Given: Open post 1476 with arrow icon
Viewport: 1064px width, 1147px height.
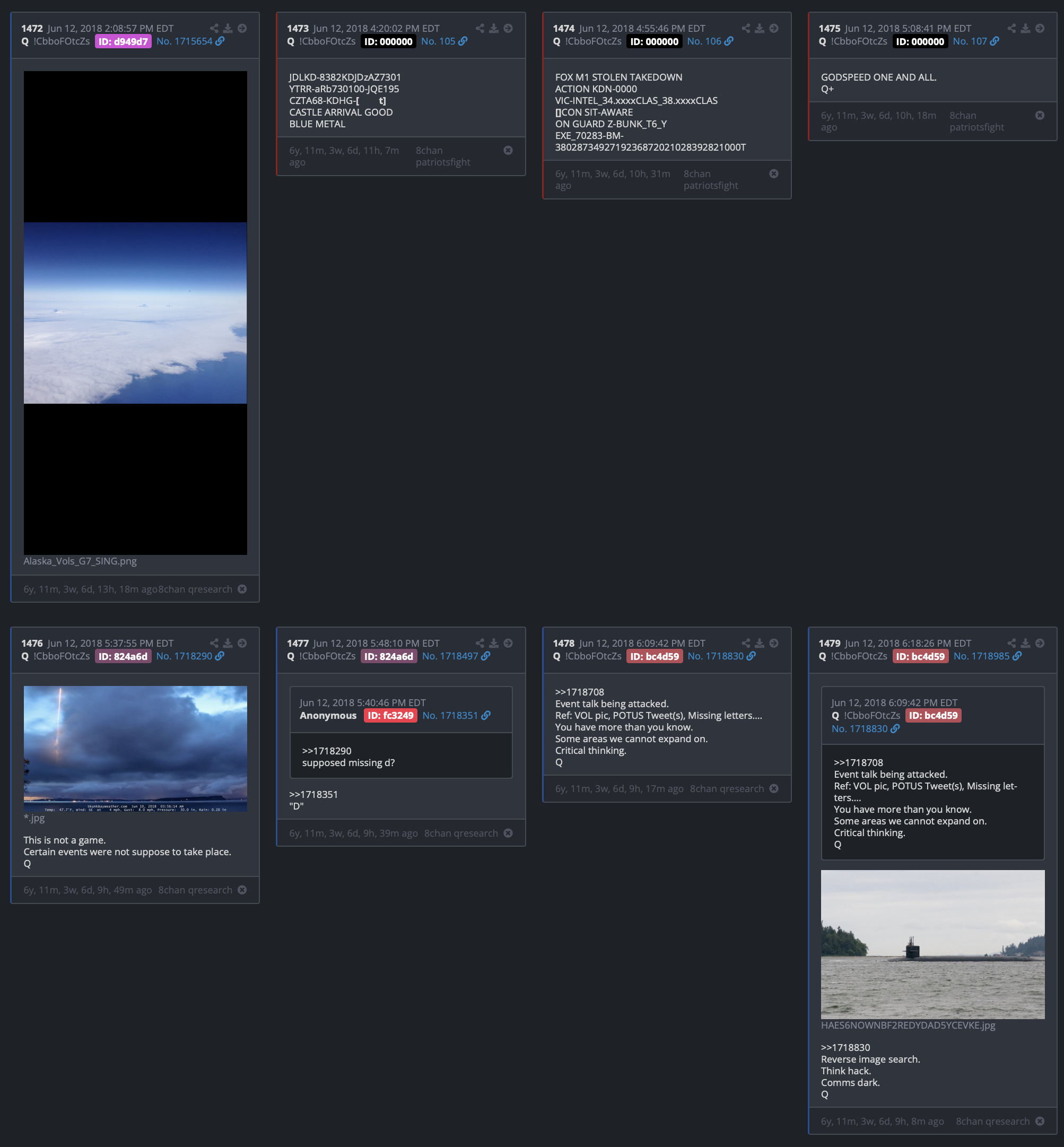Looking at the screenshot, I should pos(242,643).
